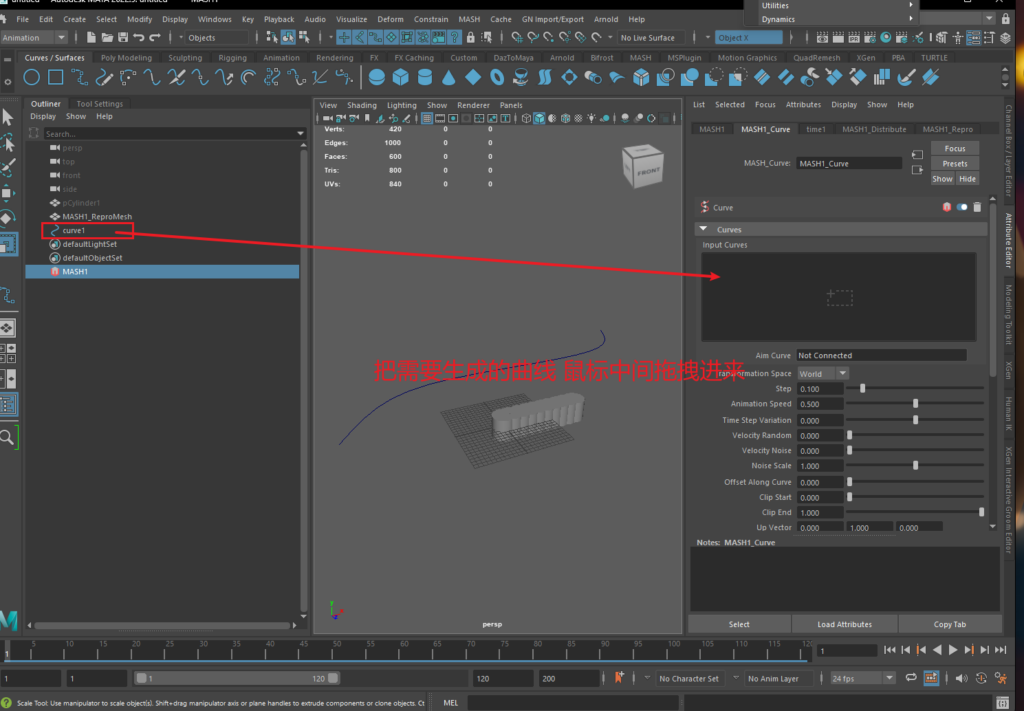Open the Script Editor icon bottom right
1024x711 pixels.
(1003, 703)
